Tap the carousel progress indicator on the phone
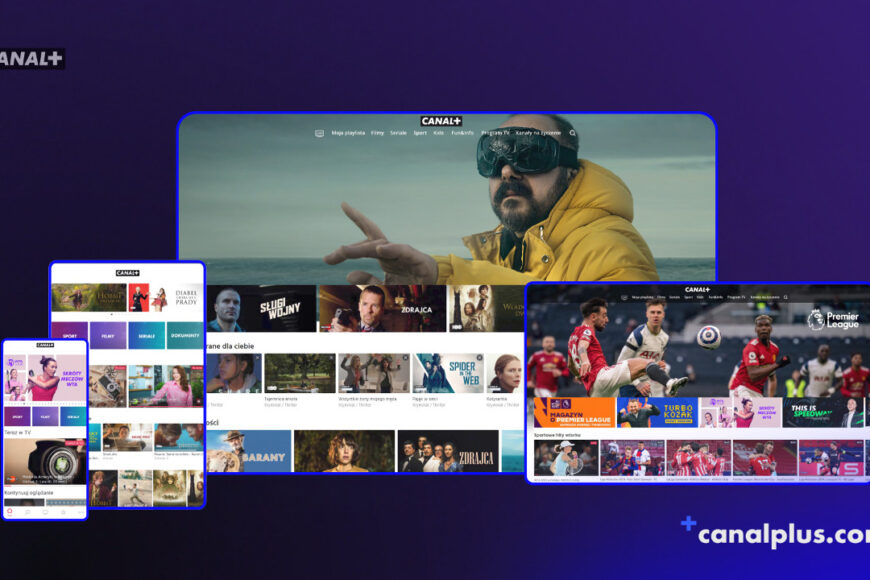870x580 pixels. (44, 401)
